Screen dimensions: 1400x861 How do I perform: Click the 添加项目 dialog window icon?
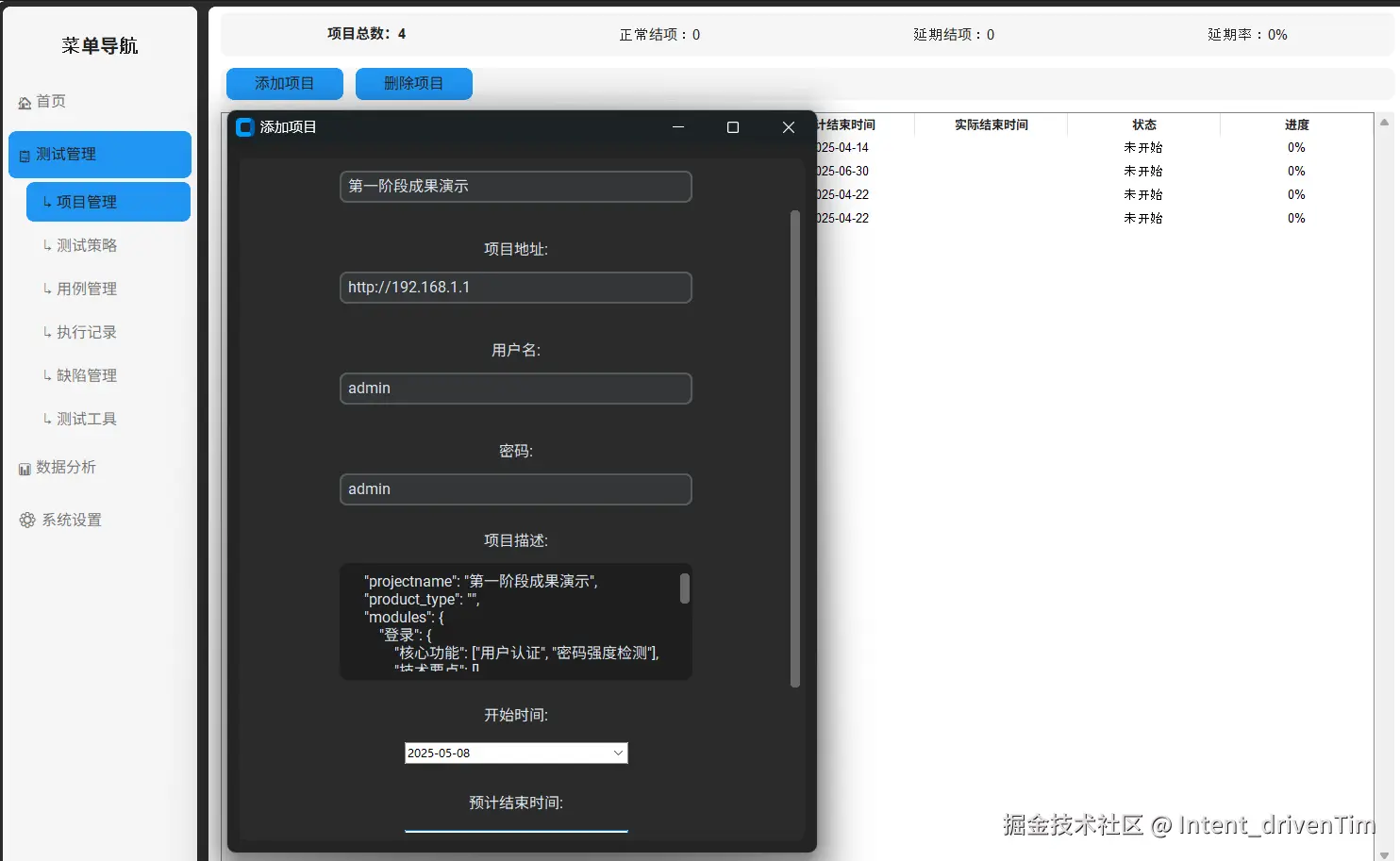click(245, 127)
